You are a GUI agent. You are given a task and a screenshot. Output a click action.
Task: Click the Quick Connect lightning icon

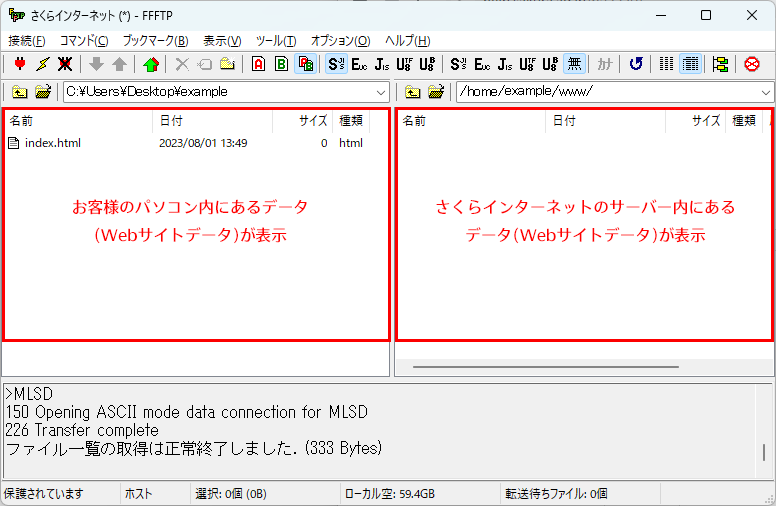(42, 64)
